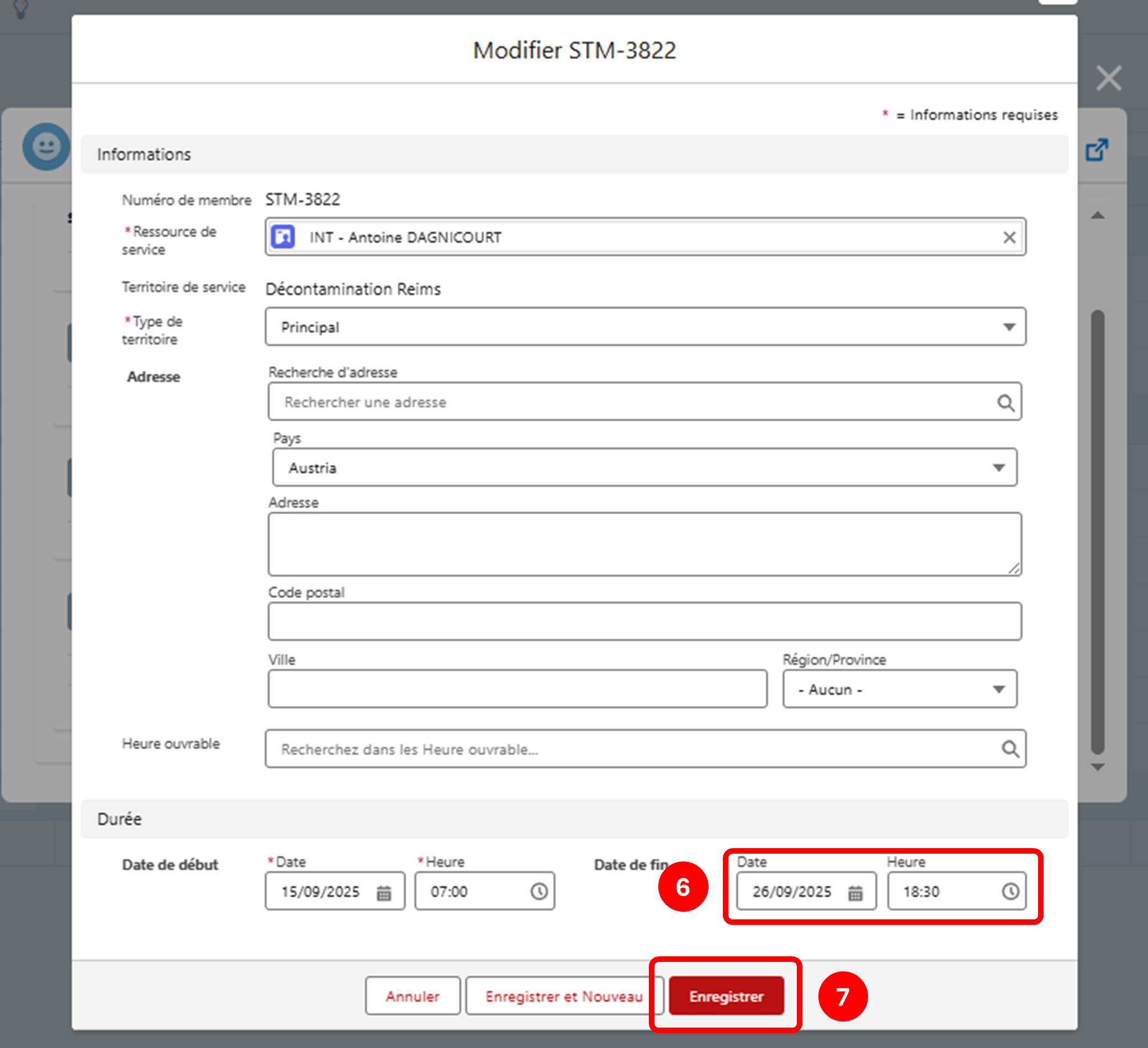Focus the Code postal field

point(644,622)
